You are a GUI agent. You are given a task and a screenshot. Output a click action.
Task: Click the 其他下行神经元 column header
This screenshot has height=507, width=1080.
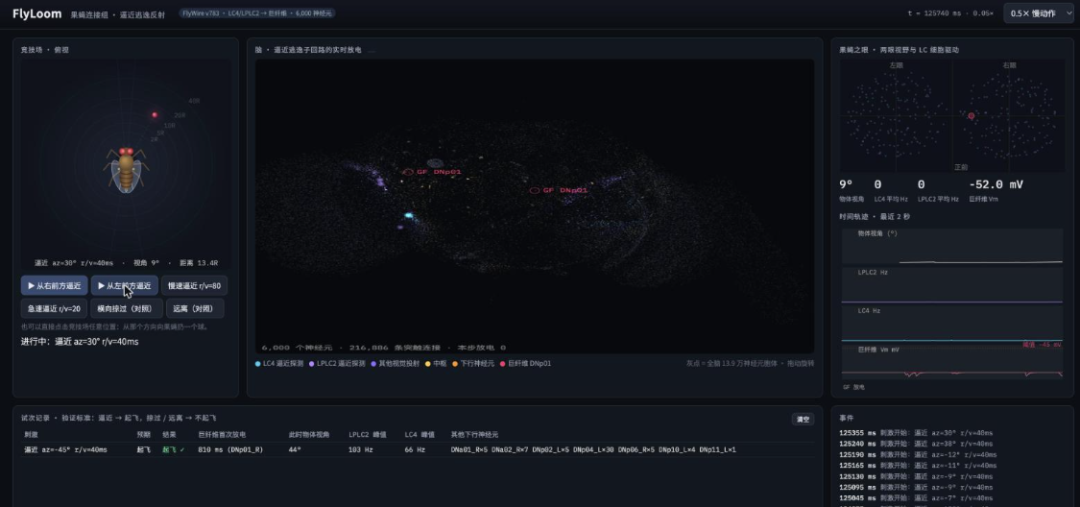pyautogui.click(x=475, y=435)
